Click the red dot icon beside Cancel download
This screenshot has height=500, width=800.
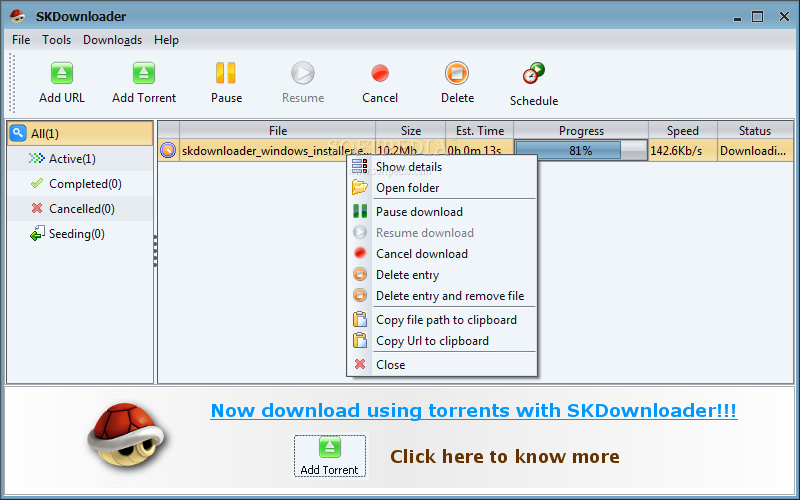click(x=360, y=253)
